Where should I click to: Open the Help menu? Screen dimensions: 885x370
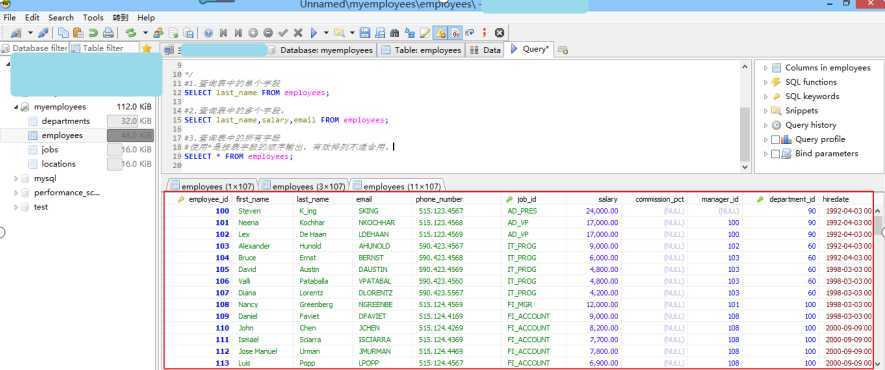tap(146, 18)
